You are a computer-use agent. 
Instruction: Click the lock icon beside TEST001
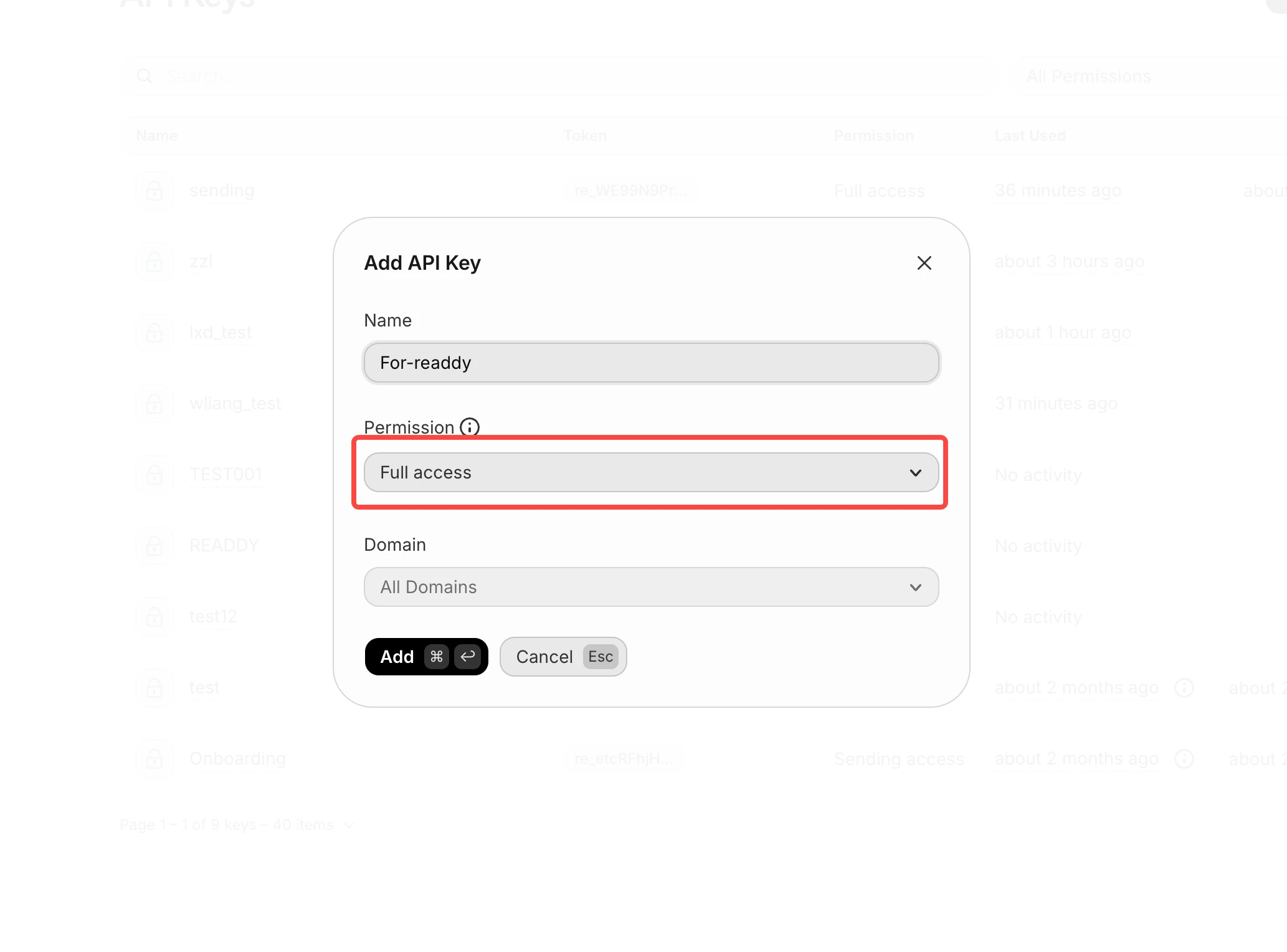coord(154,474)
